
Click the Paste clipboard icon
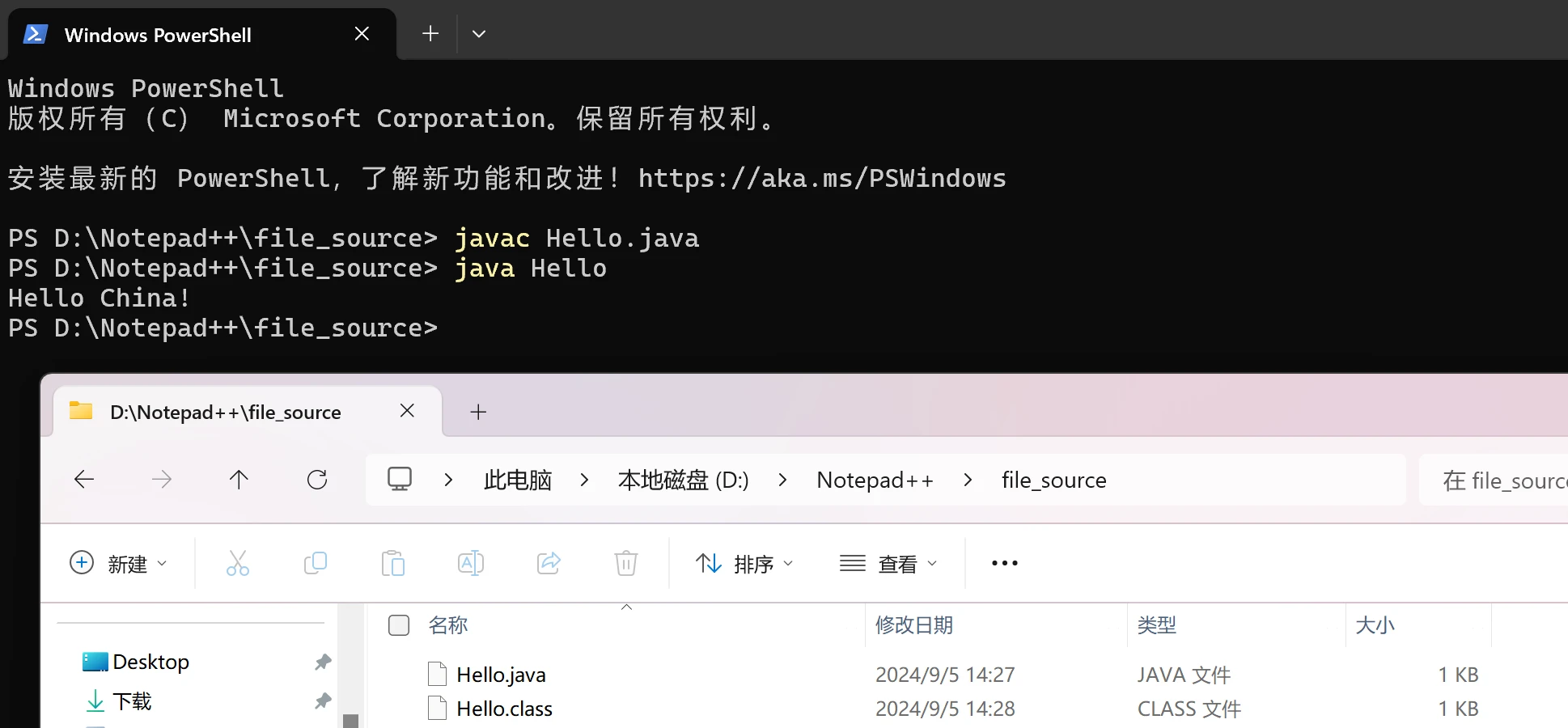click(393, 563)
